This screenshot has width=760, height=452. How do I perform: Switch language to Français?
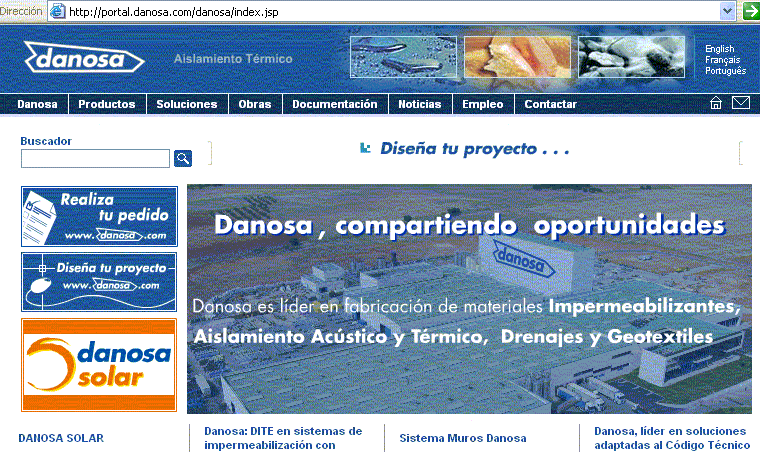point(722,60)
